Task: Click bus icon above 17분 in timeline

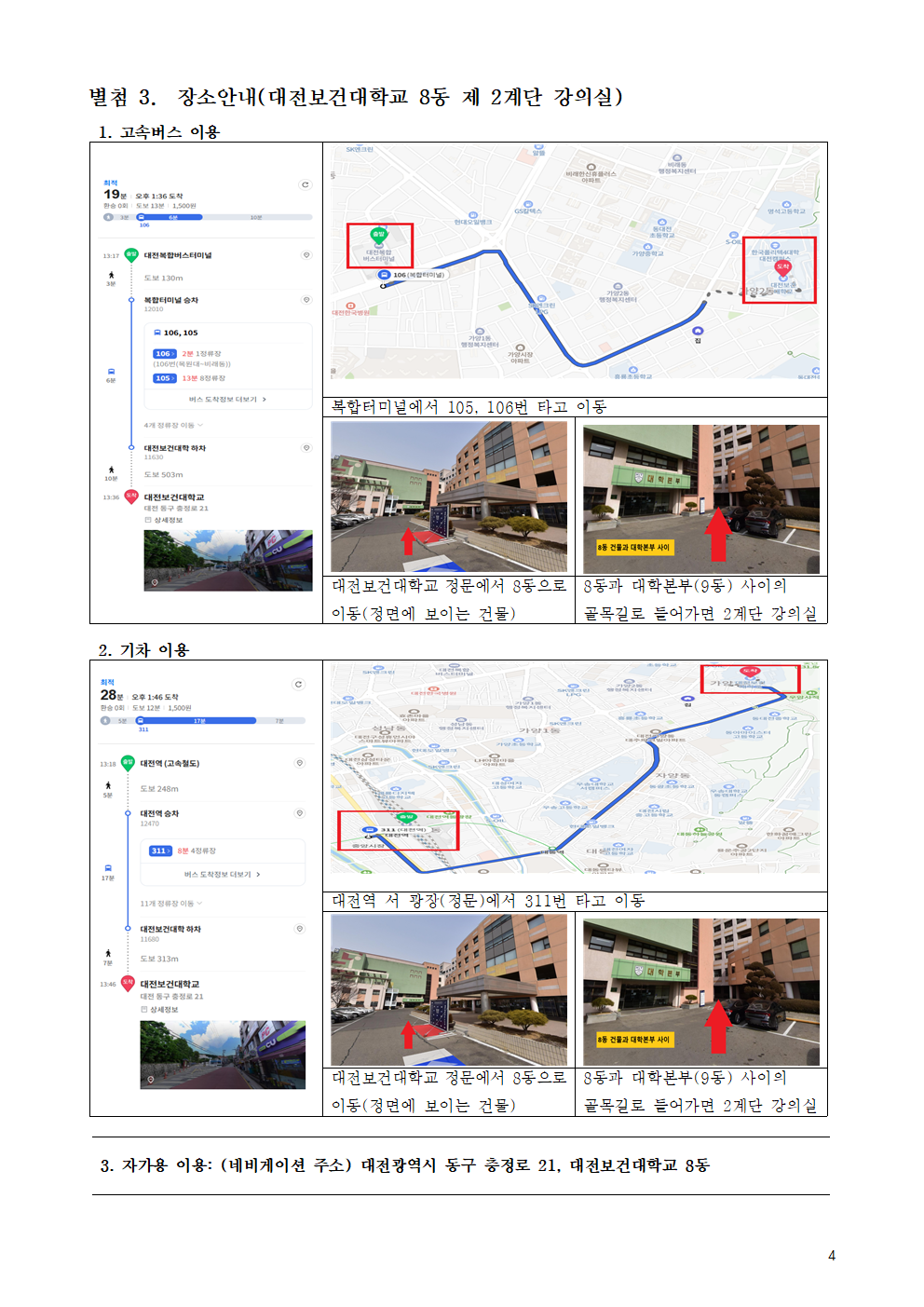Action: tap(108, 868)
